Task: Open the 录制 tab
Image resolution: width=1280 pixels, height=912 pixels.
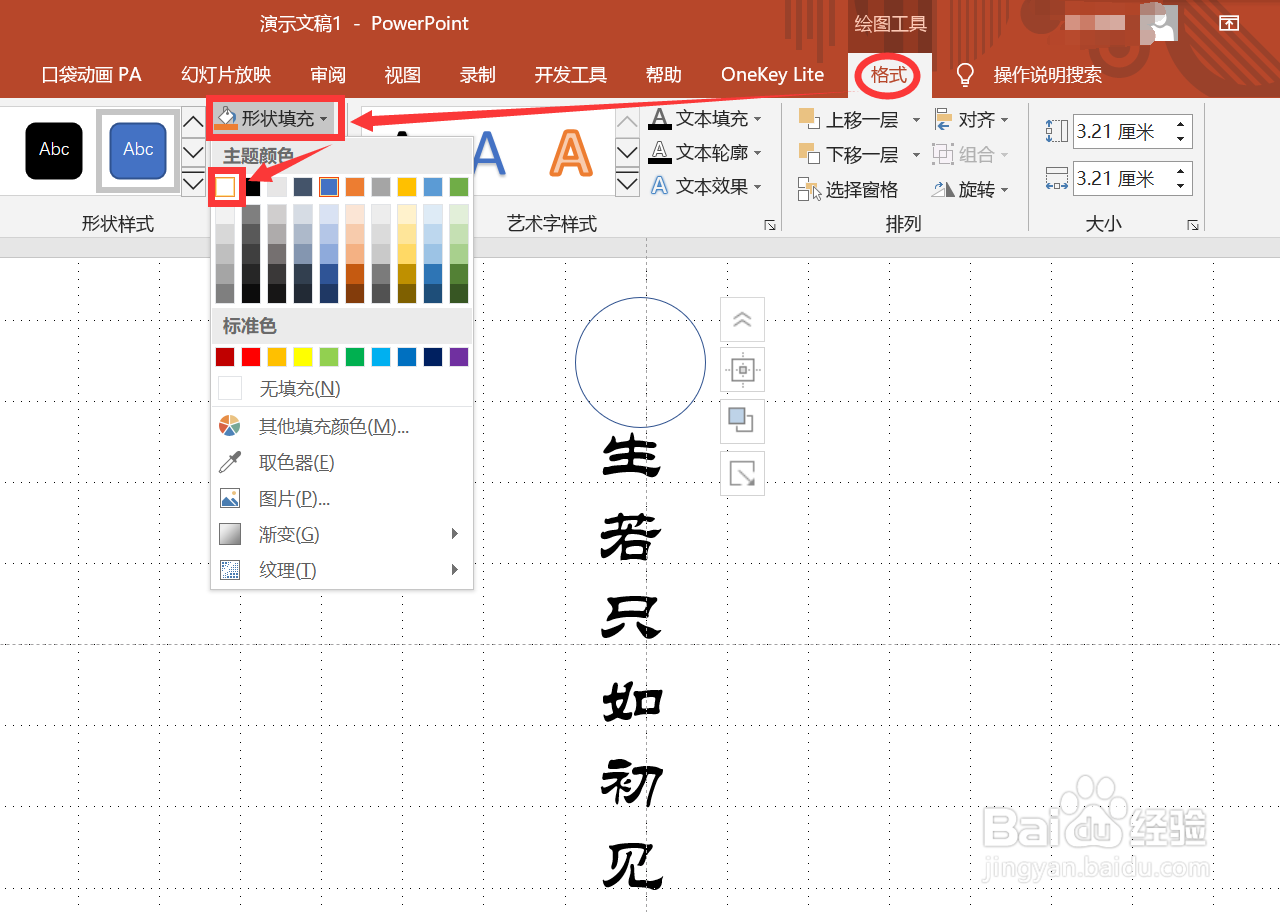Action: [x=478, y=75]
